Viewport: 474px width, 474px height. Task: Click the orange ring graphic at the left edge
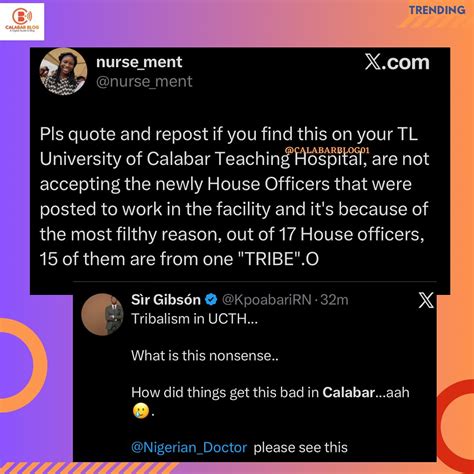click(x=20, y=365)
